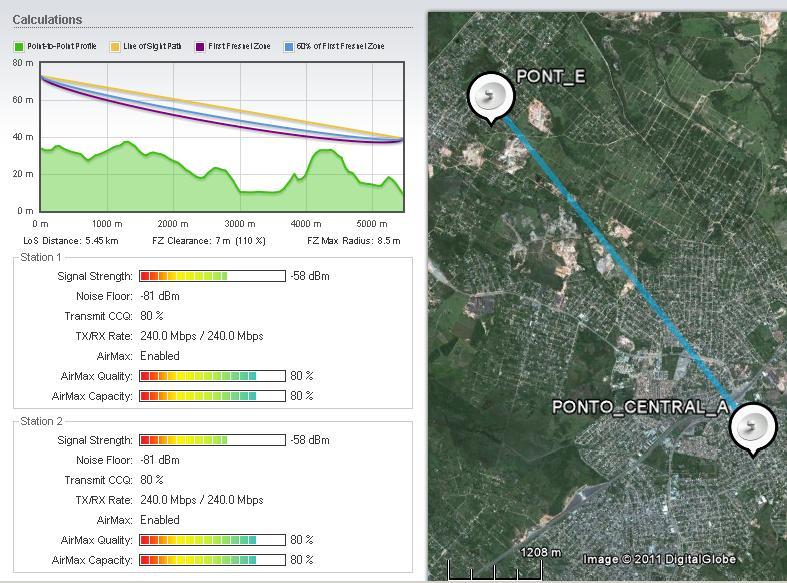
Task: Click the green Point-to-Point Profile legend swatch
Action: click(x=19, y=47)
